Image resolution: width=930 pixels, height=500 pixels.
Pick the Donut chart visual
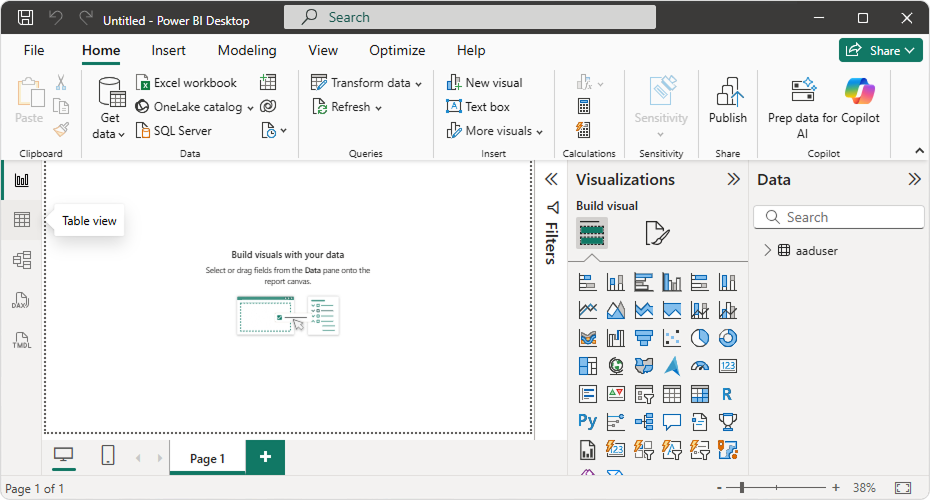click(x=728, y=338)
